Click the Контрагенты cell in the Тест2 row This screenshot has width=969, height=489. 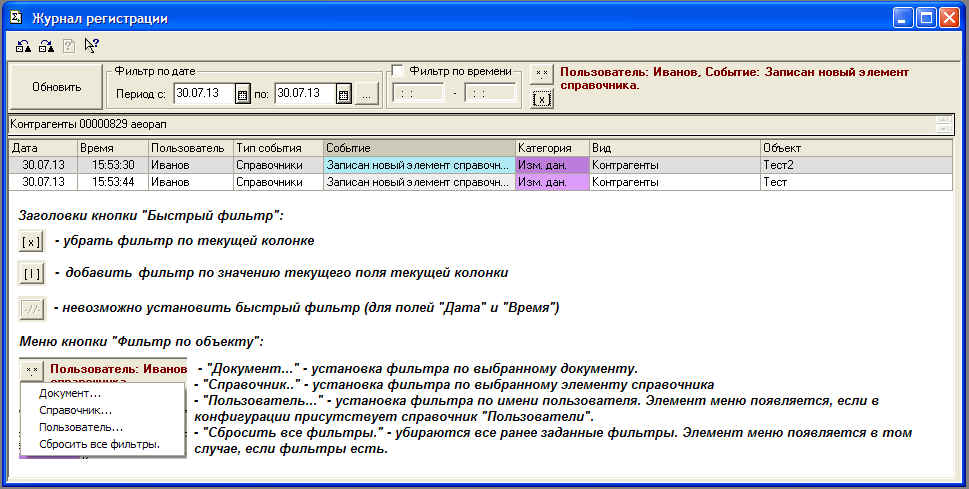pos(675,165)
